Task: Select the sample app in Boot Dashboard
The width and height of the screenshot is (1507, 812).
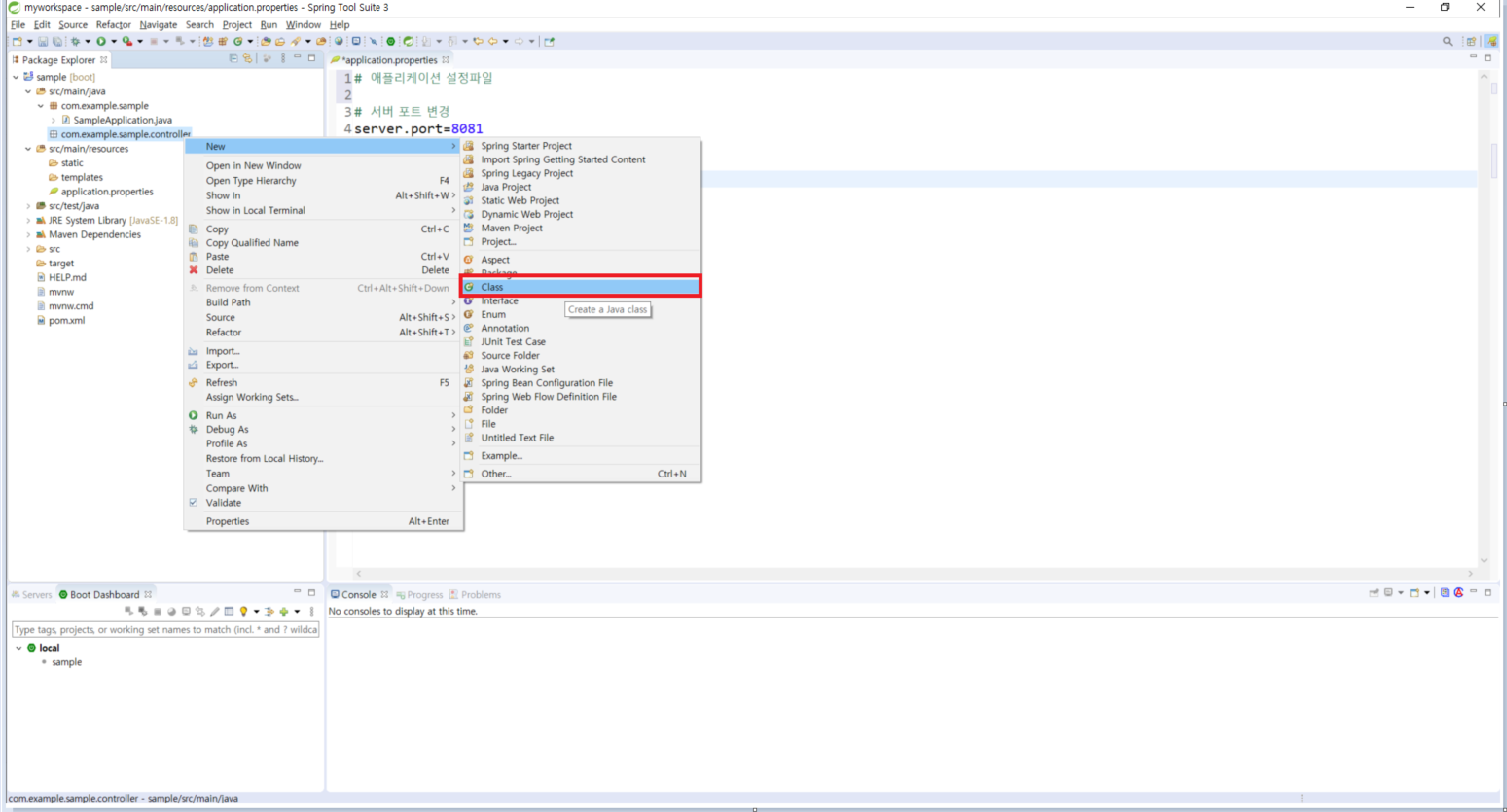Action: (x=66, y=662)
